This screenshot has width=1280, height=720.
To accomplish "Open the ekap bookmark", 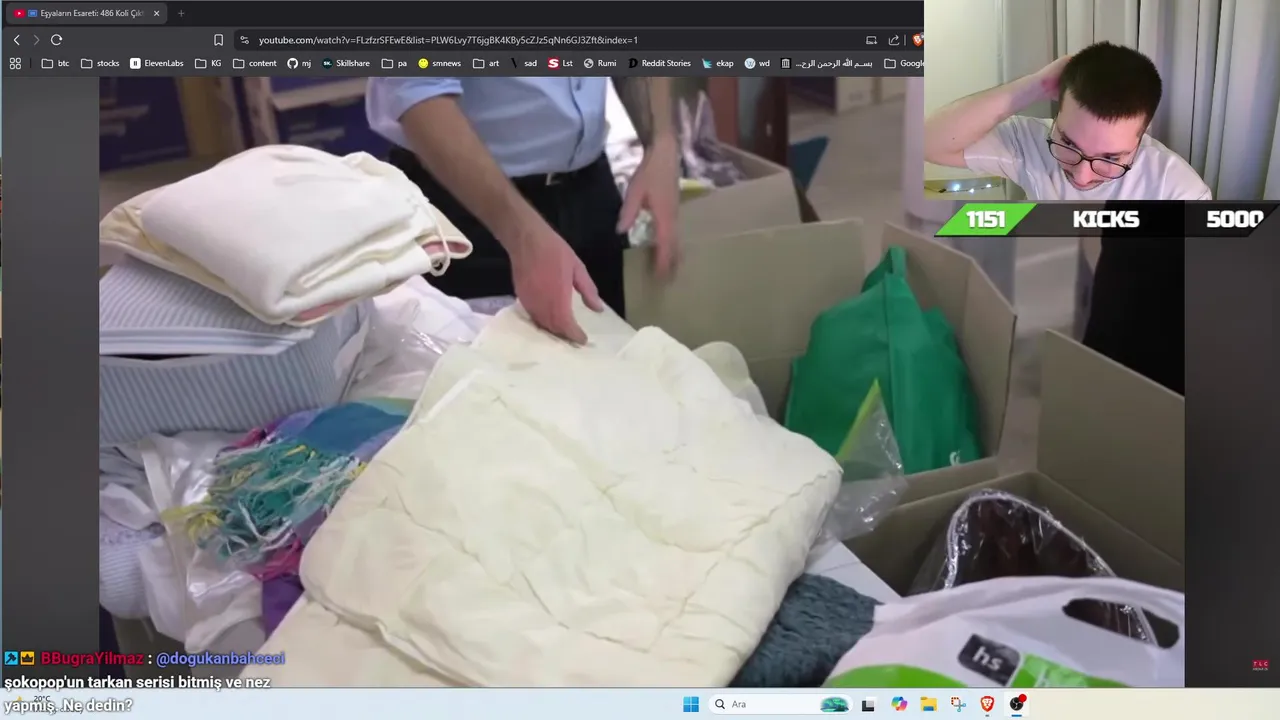I will [x=718, y=63].
